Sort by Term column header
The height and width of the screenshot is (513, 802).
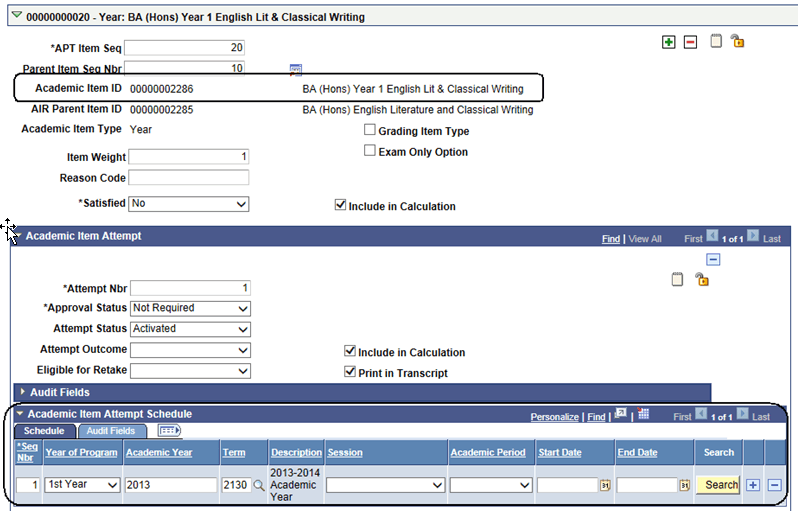coord(234,453)
